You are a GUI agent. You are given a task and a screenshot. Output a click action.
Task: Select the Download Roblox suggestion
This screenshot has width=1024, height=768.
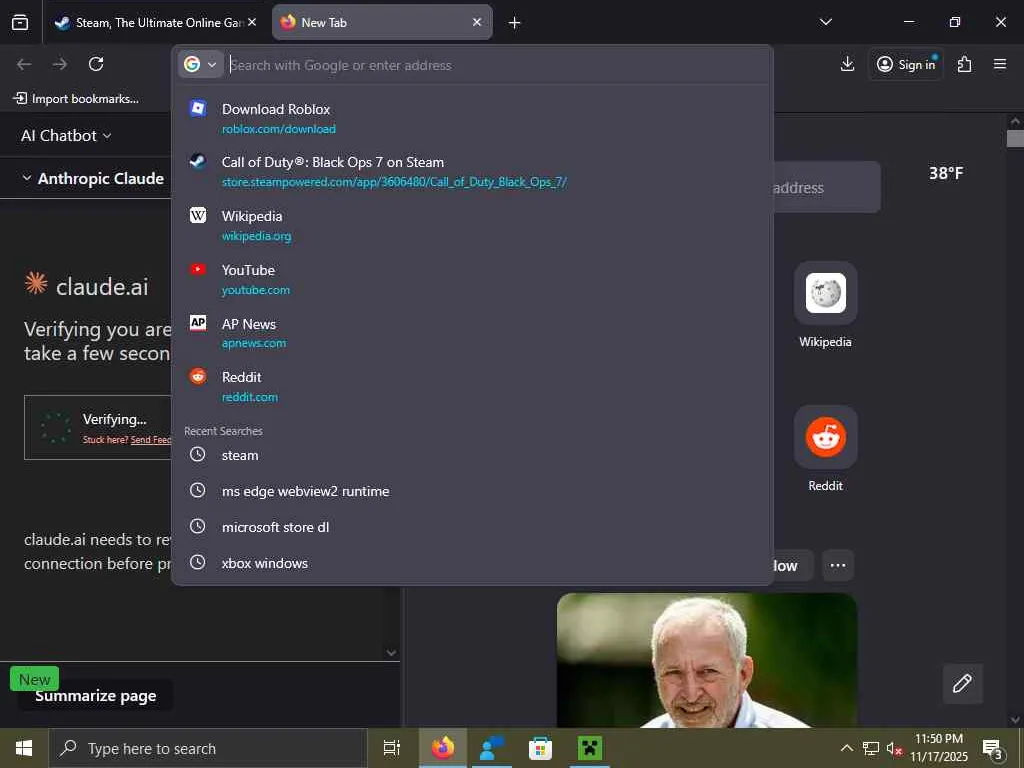pyautogui.click(x=473, y=118)
